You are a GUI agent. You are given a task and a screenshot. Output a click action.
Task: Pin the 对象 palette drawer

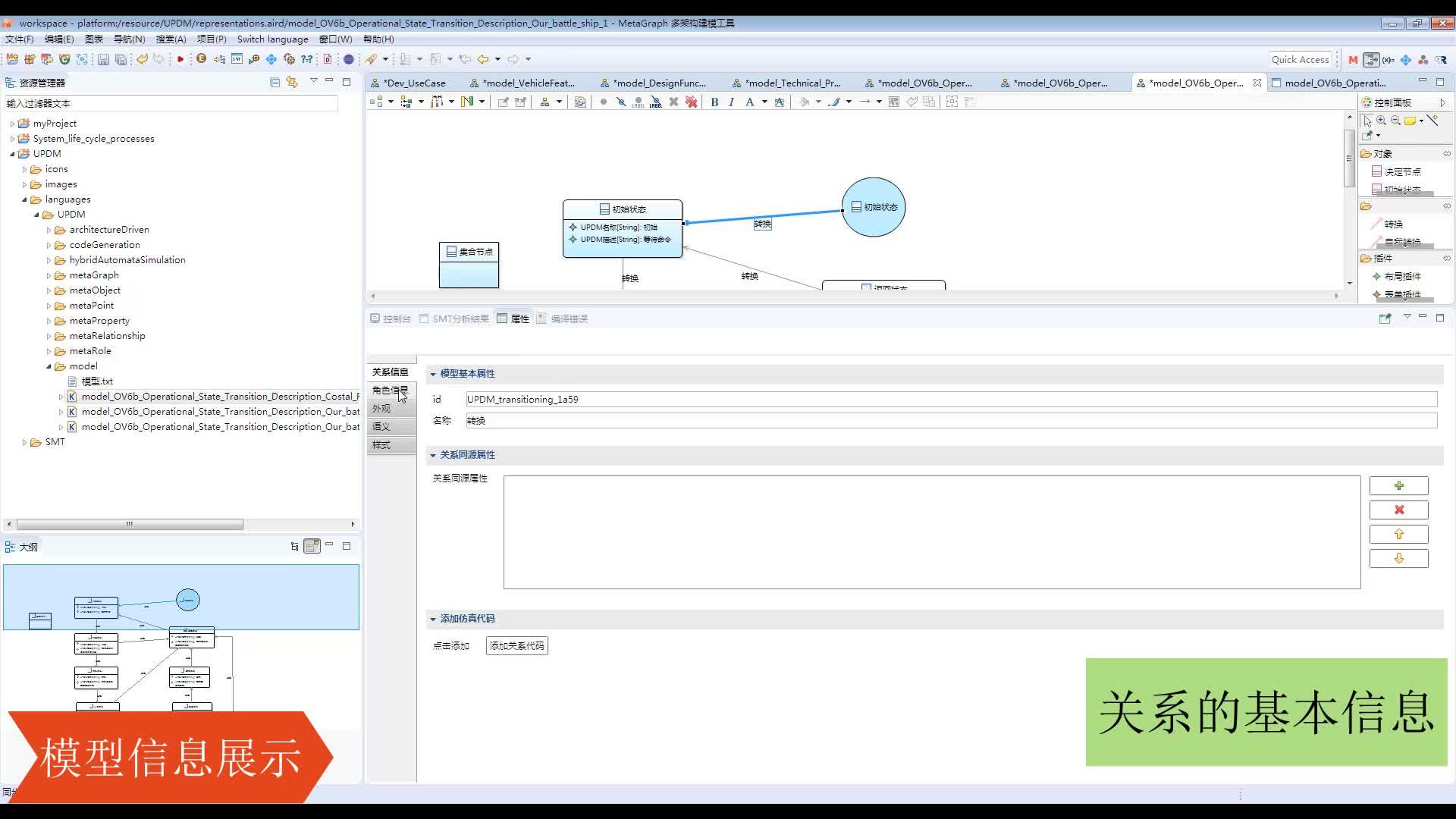[1446, 153]
